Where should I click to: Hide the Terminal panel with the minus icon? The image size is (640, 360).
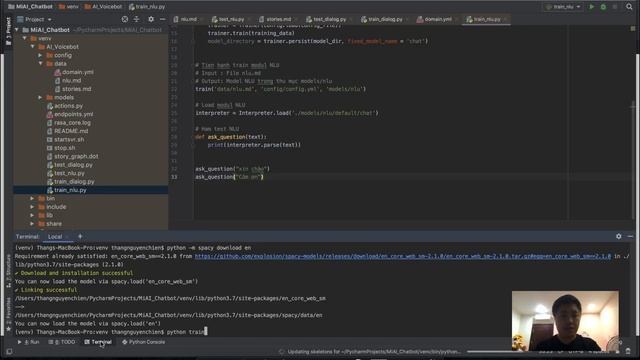click(630, 236)
